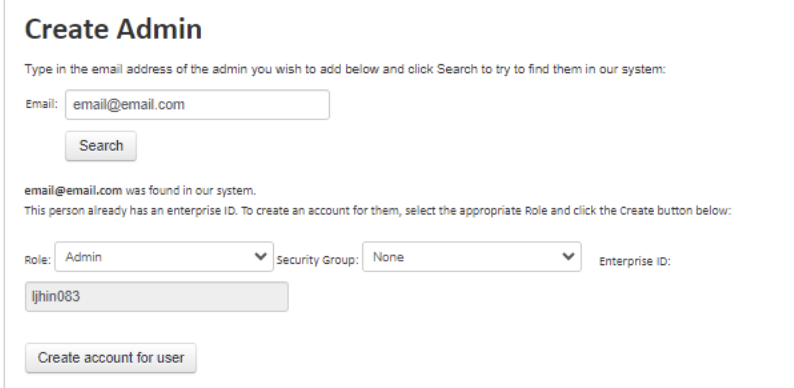Image resolution: width=794 pixels, height=388 pixels.
Task: Click the Email input field
Action: click(x=197, y=105)
